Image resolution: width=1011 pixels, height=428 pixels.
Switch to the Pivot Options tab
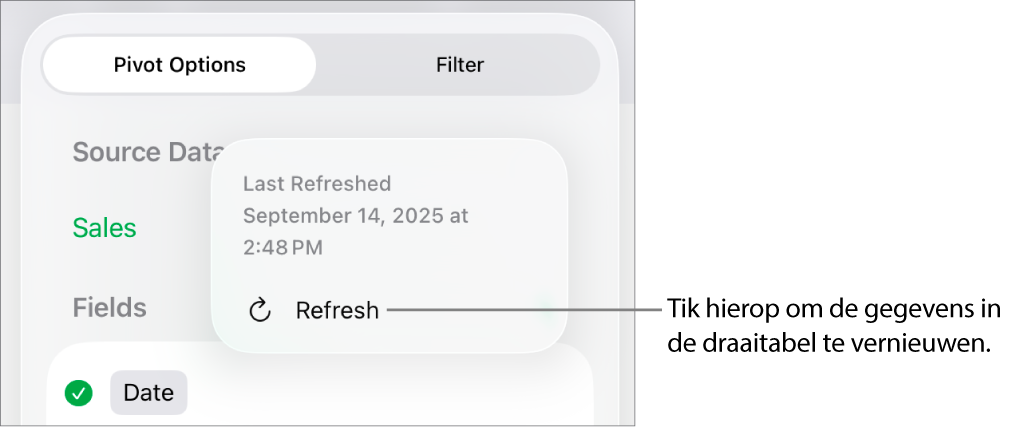[x=180, y=65]
